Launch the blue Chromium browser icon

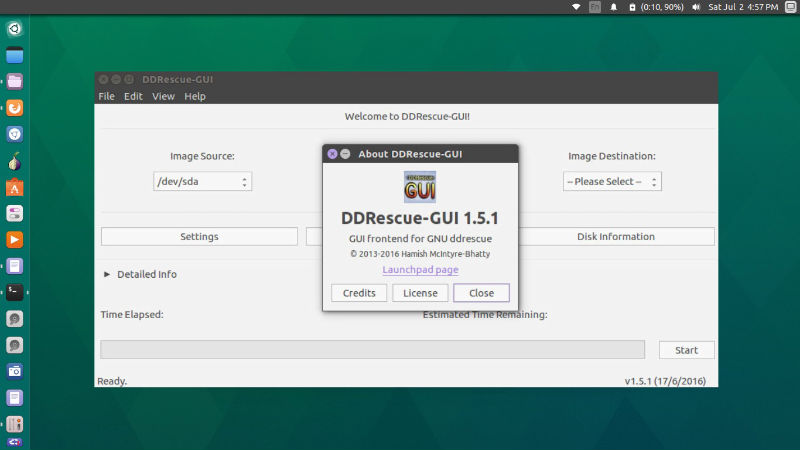pos(14,134)
